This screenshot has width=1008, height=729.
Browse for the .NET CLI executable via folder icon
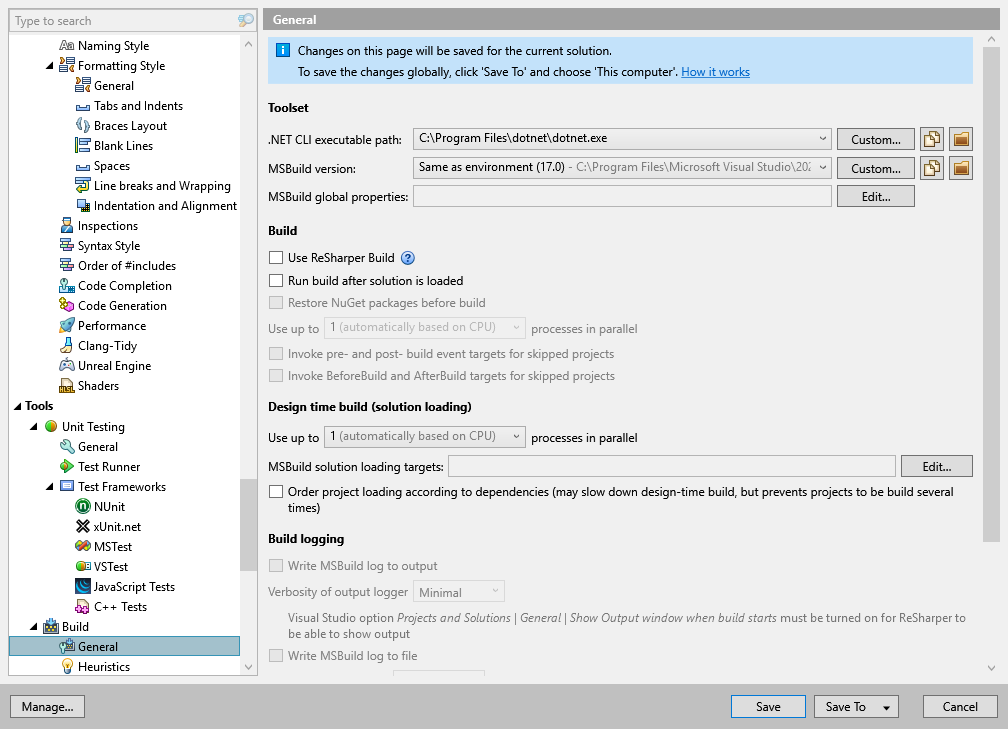(x=960, y=138)
